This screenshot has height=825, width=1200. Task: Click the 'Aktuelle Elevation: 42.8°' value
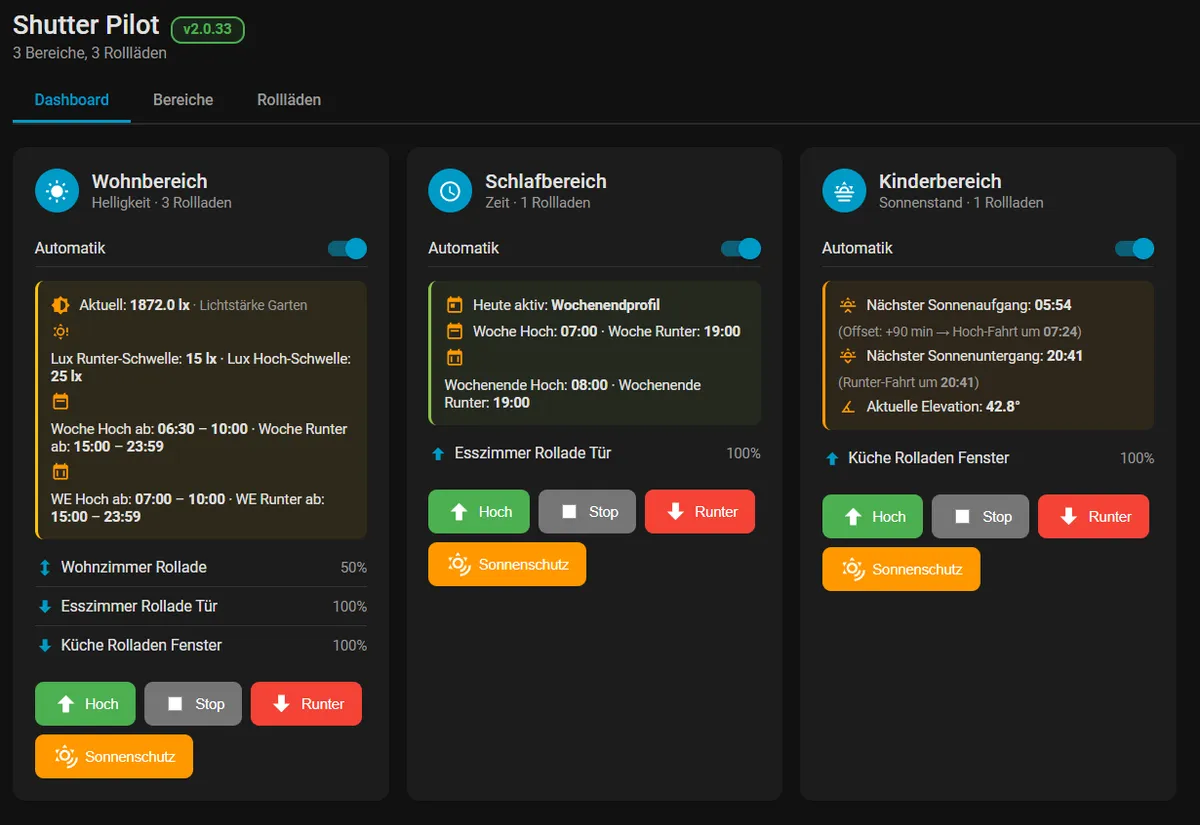coord(943,407)
